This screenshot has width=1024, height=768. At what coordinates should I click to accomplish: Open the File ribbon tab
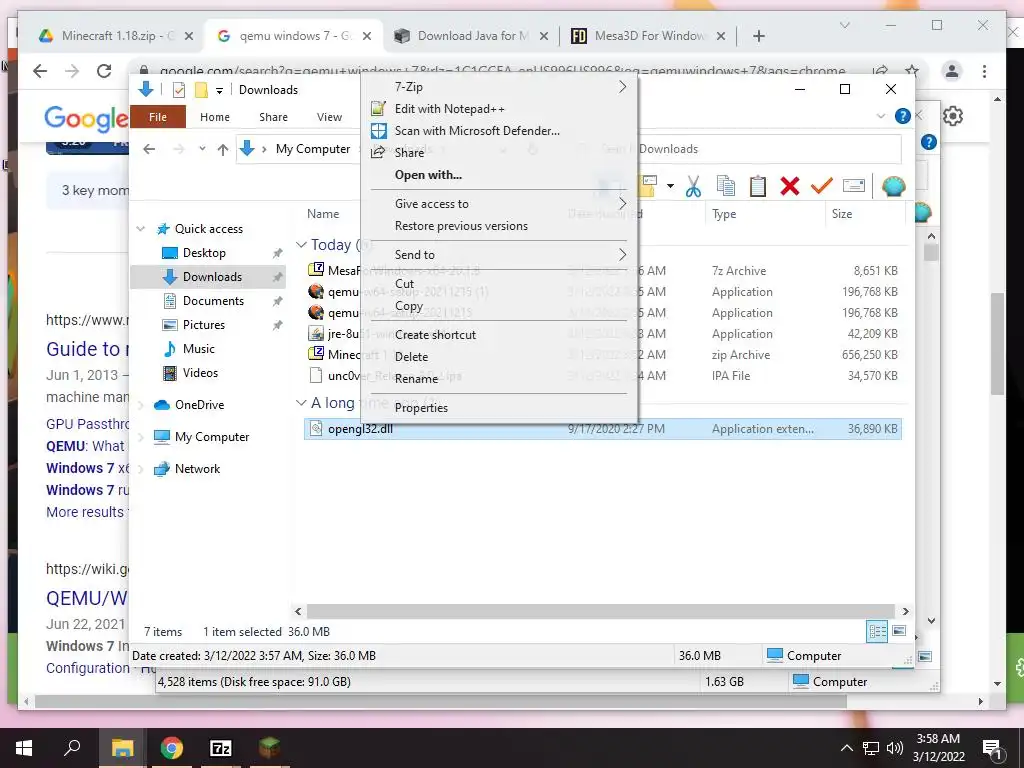pos(158,117)
